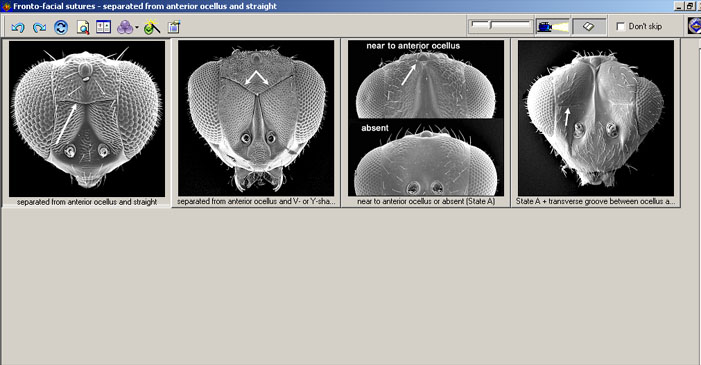
Task: Open the magnifier page search icon
Action: tap(83, 27)
